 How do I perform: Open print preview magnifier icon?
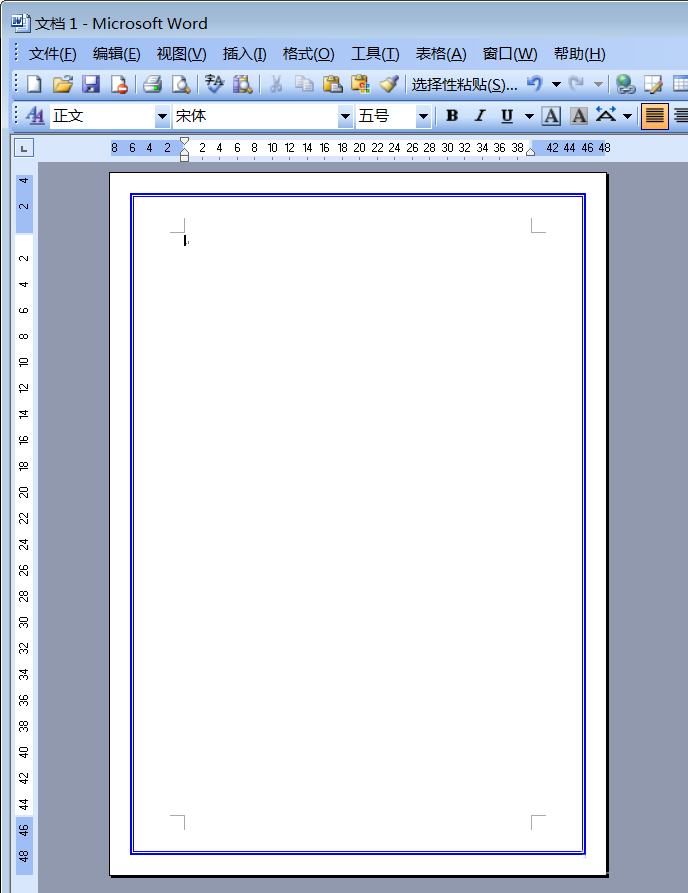(181, 84)
